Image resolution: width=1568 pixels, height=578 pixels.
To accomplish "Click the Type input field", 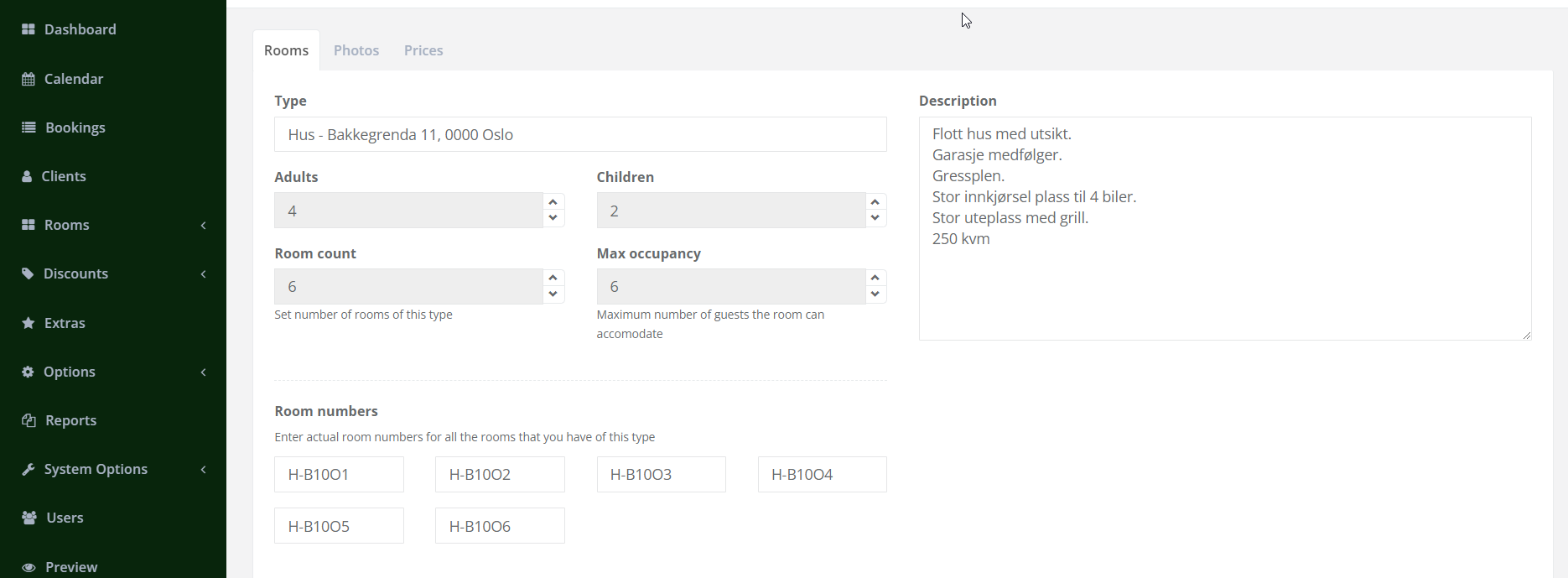I will [x=580, y=134].
